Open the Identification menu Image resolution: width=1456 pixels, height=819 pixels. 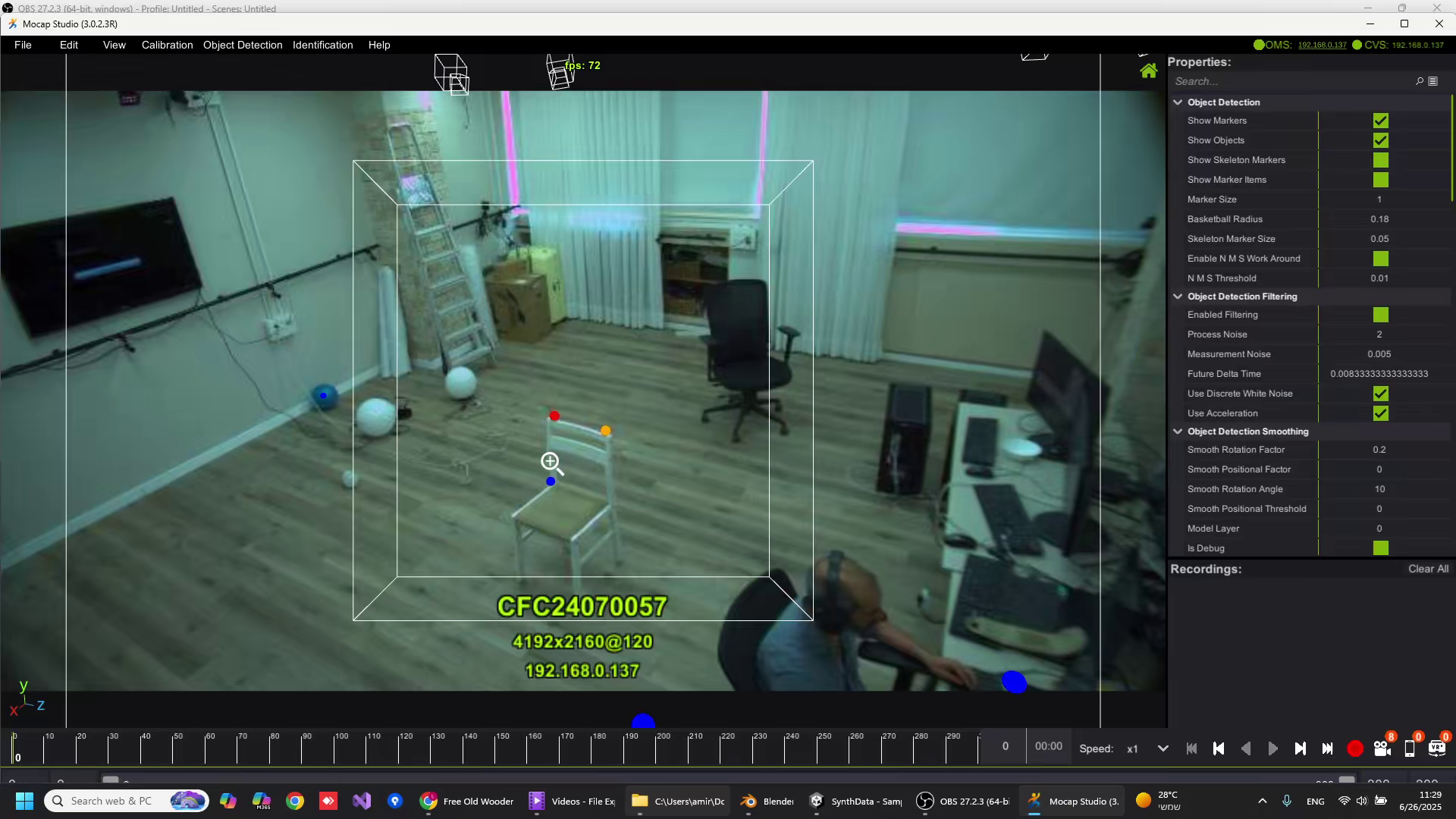(x=322, y=45)
